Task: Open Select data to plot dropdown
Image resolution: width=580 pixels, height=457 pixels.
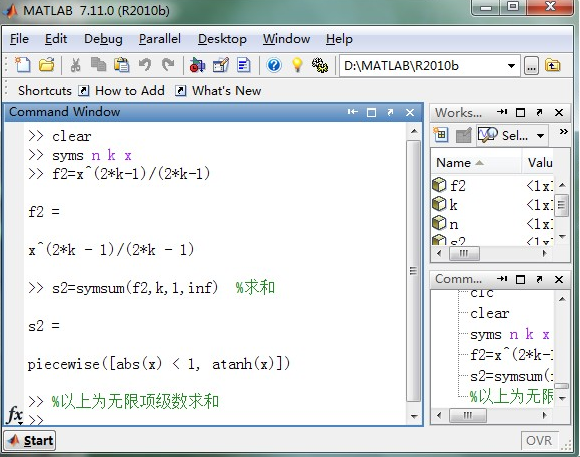Action: [x=512, y=135]
